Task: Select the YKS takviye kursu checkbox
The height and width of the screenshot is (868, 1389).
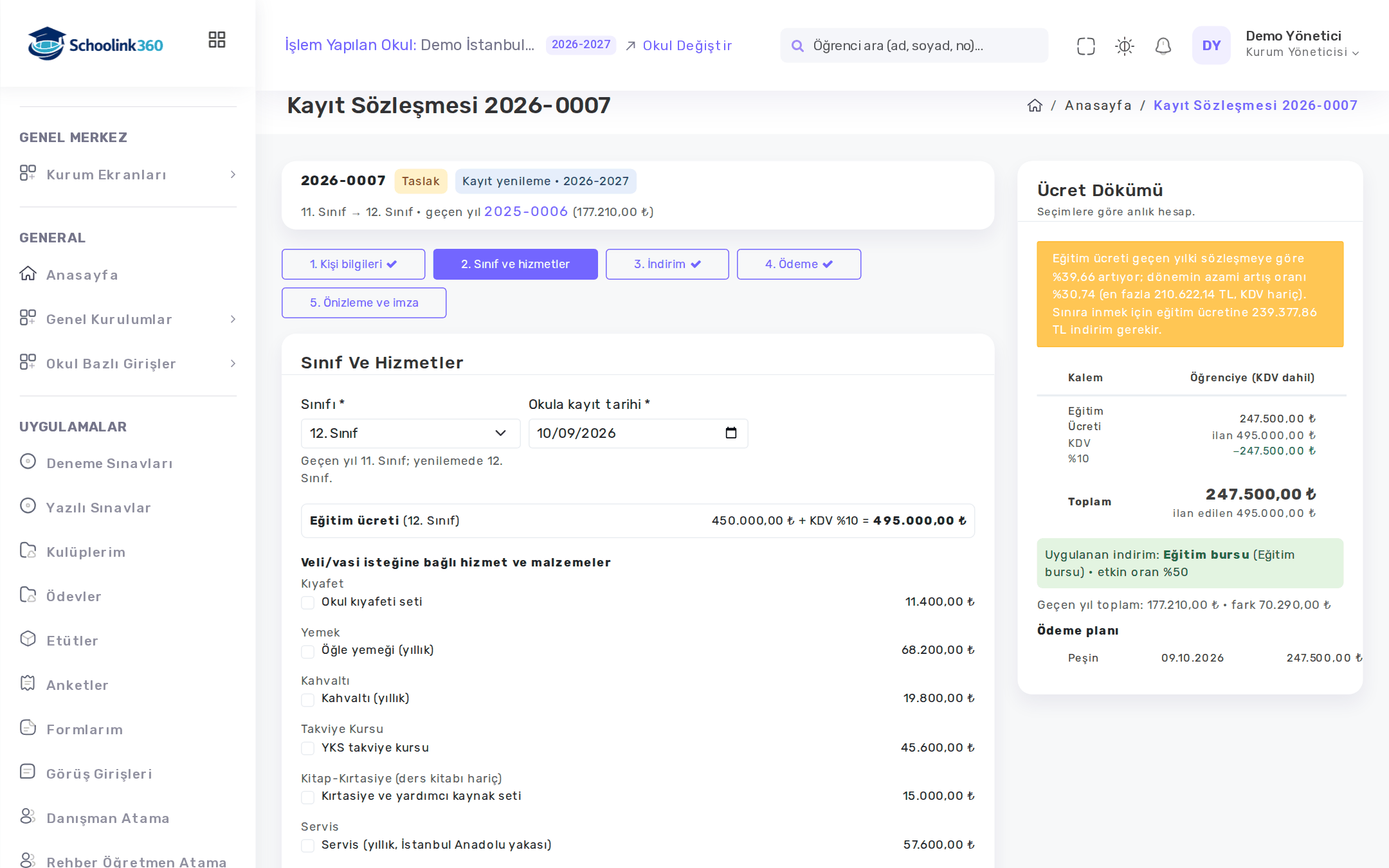Action: click(308, 748)
